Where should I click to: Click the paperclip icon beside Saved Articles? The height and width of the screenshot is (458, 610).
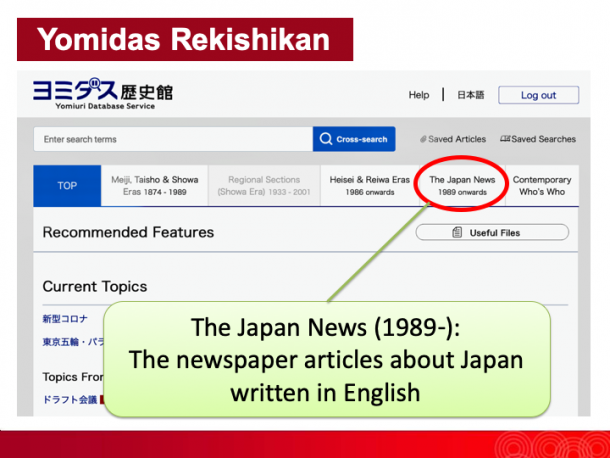(x=423, y=139)
